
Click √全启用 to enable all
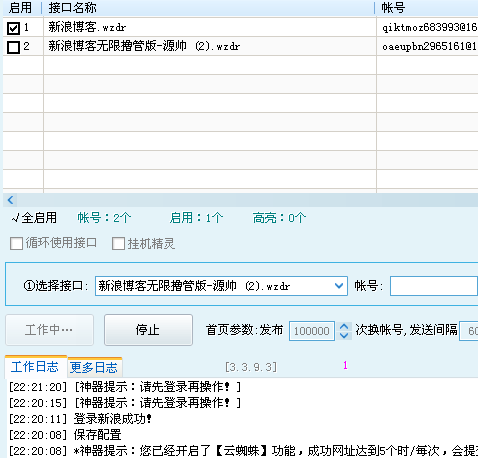click(34, 218)
